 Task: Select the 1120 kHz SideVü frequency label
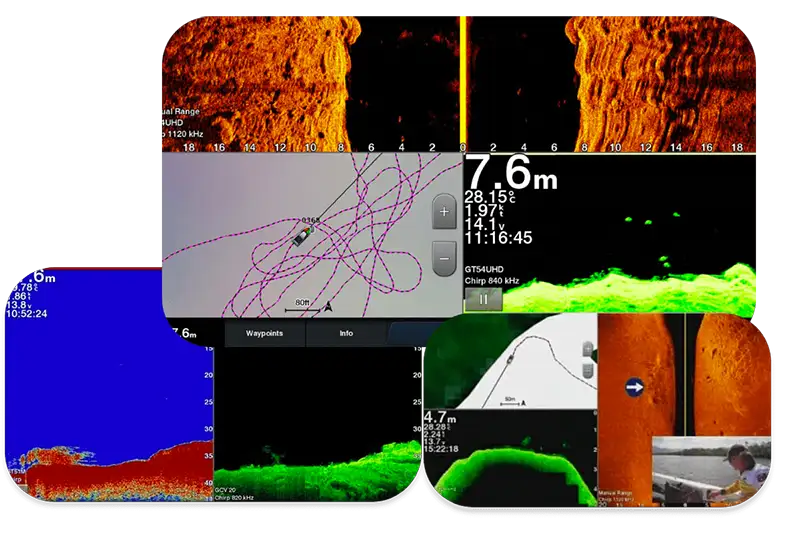click(183, 134)
